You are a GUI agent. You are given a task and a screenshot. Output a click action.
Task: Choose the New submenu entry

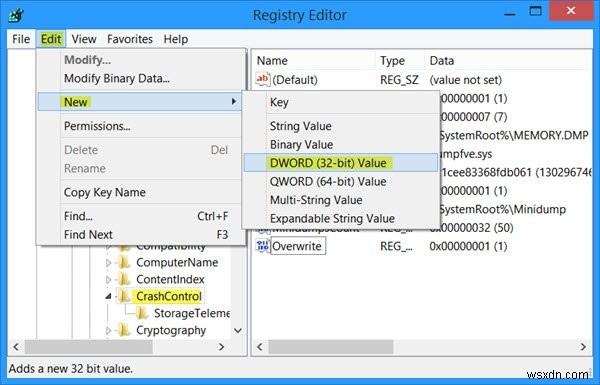pos(140,102)
